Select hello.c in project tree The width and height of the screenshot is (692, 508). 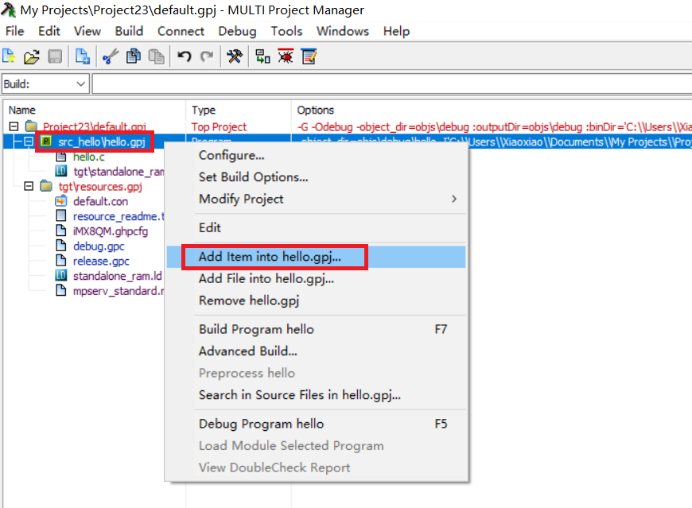tap(88, 157)
